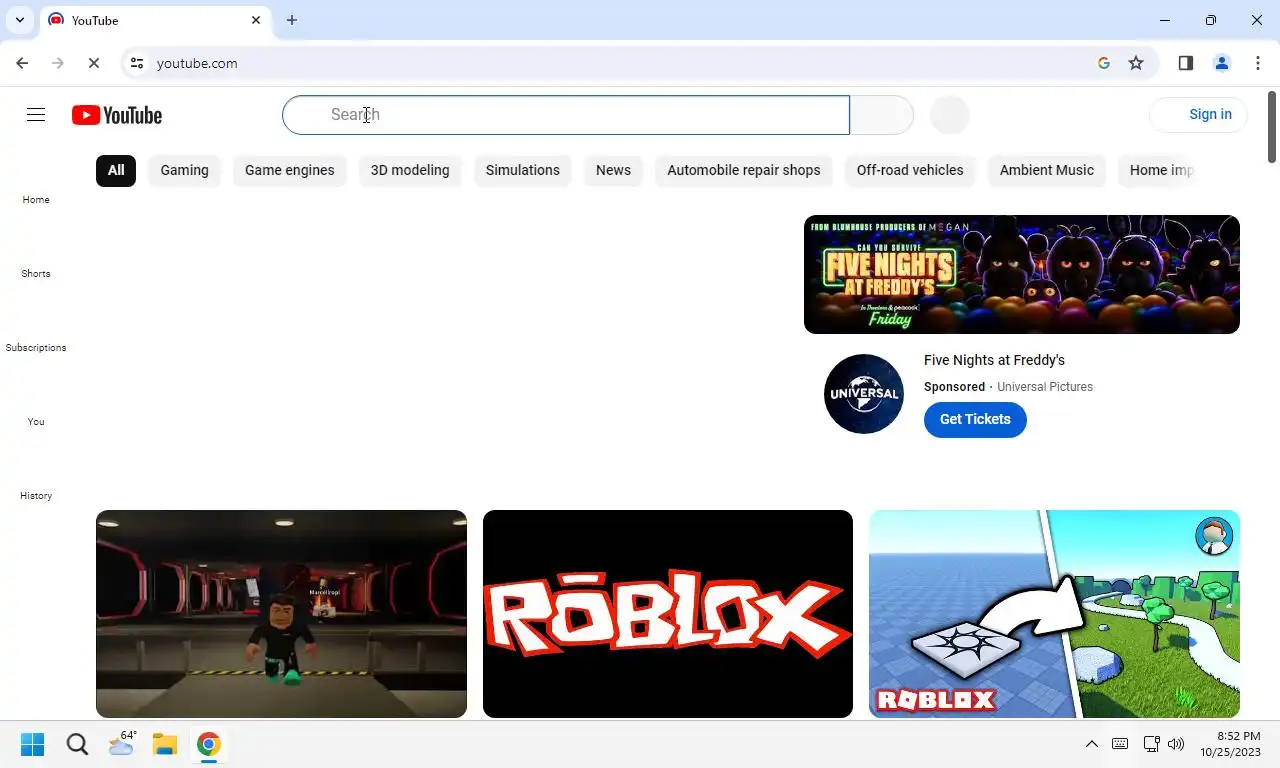
Task: Click the Google icon in address bar
Action: [x=1104, y=63]
